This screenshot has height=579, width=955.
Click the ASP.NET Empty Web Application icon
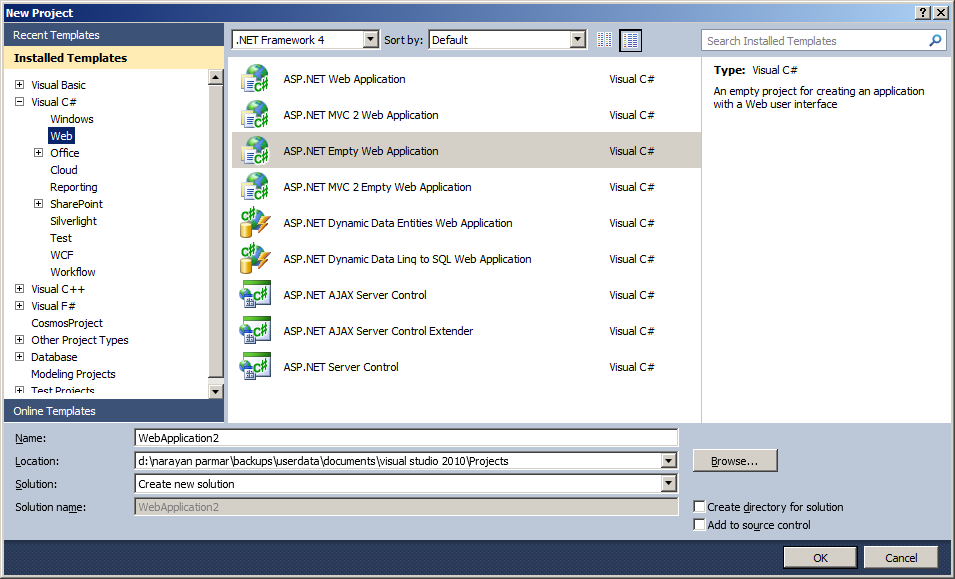pos(255,150)
